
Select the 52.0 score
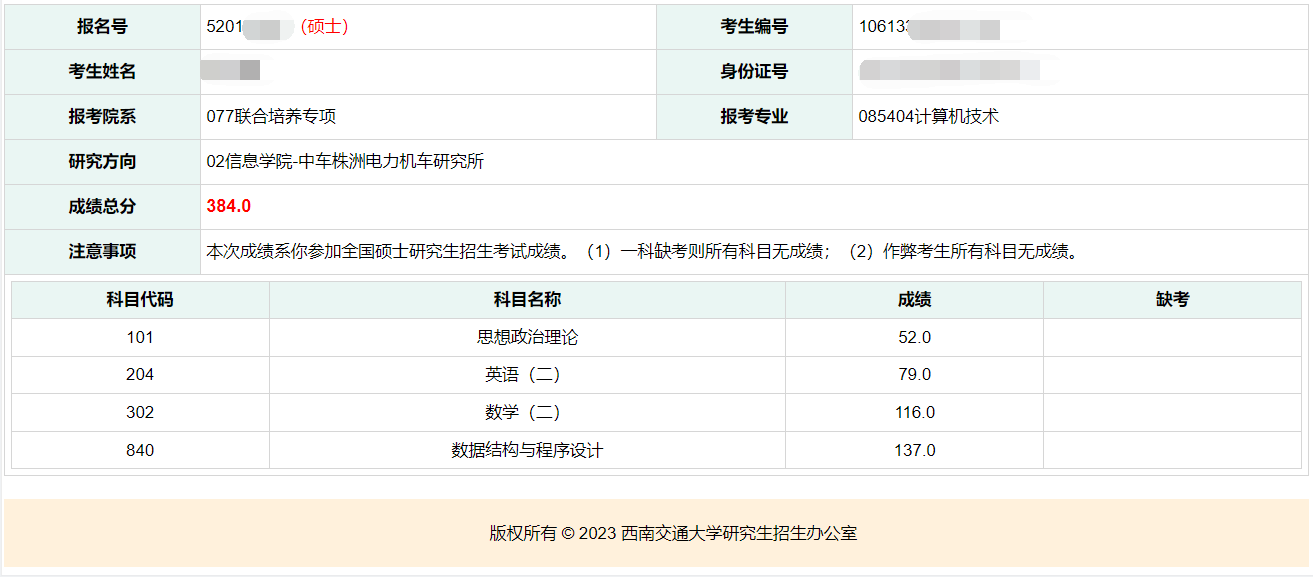click(914, 338)
